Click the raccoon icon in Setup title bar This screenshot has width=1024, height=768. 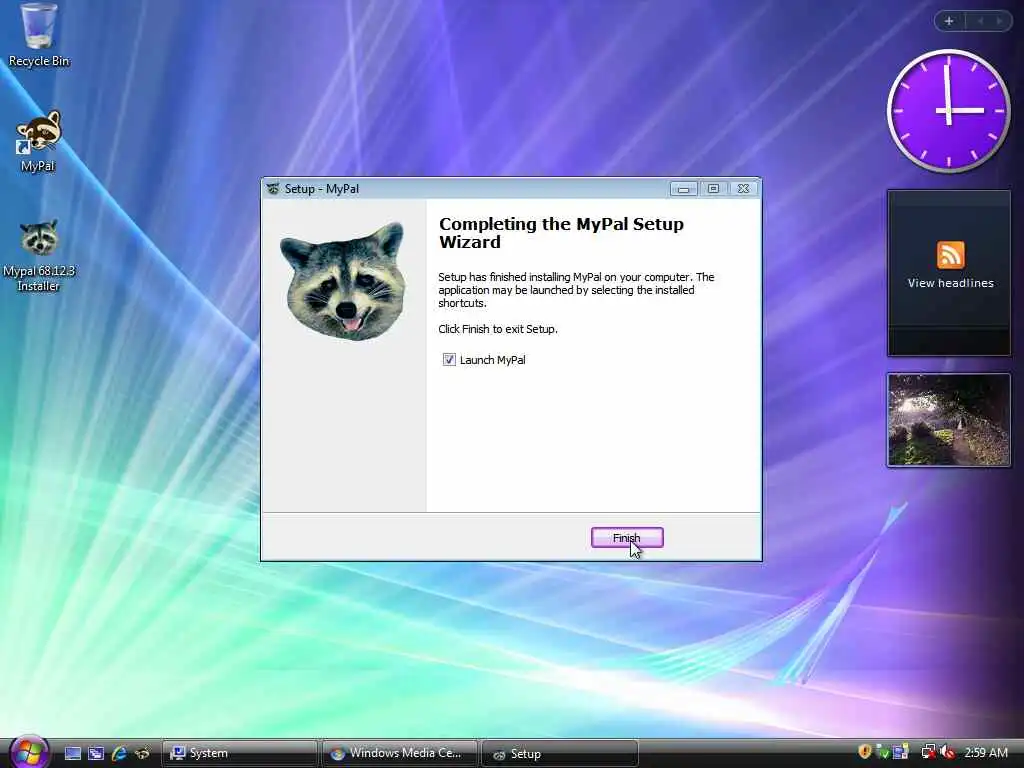pyautogui.click(x=272, y=189)
